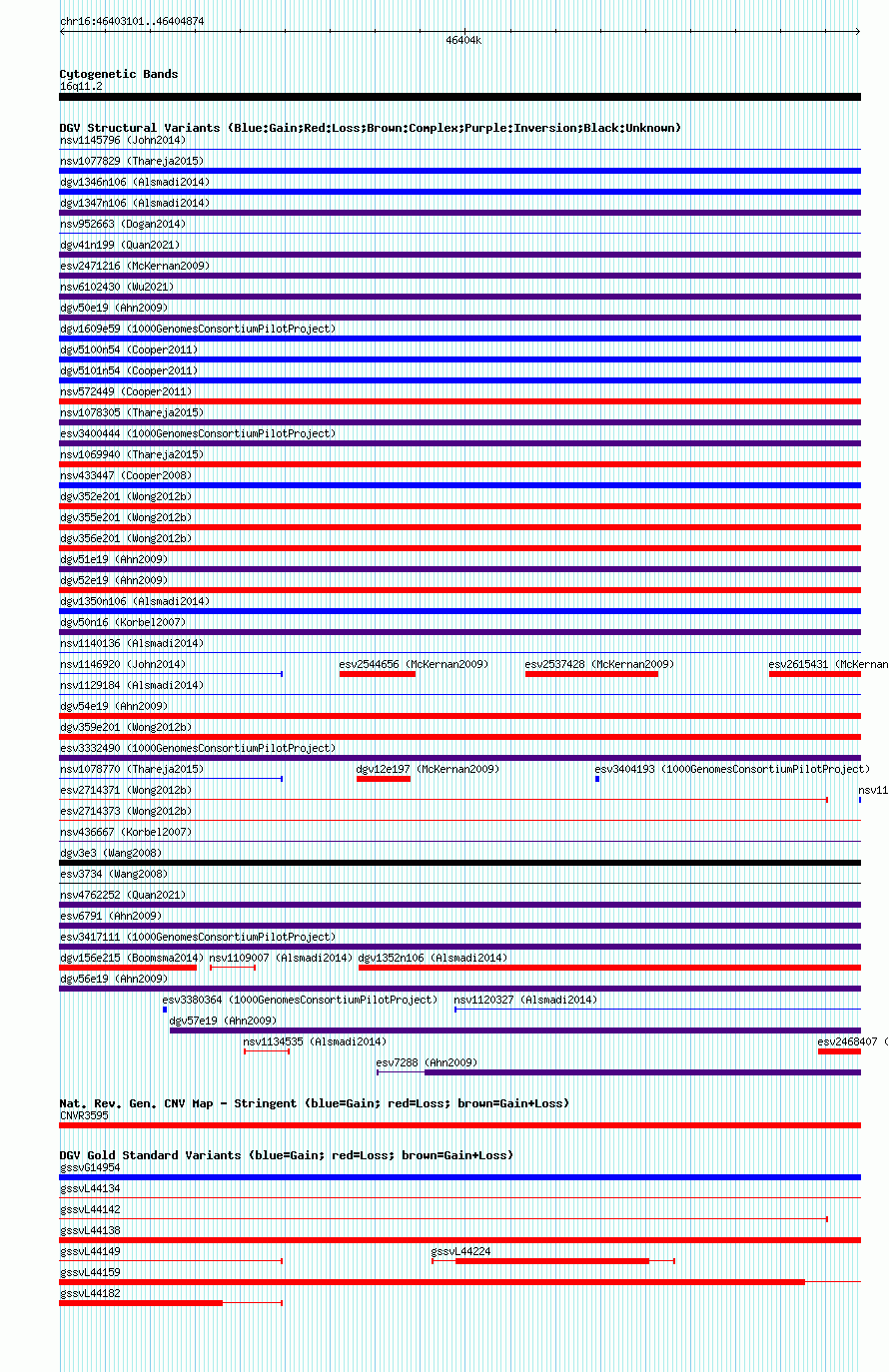The image size is (889, 1372).
Task: Open dgv1346n106 (Alsmadi2014) variant
Action: click(134, 182)
